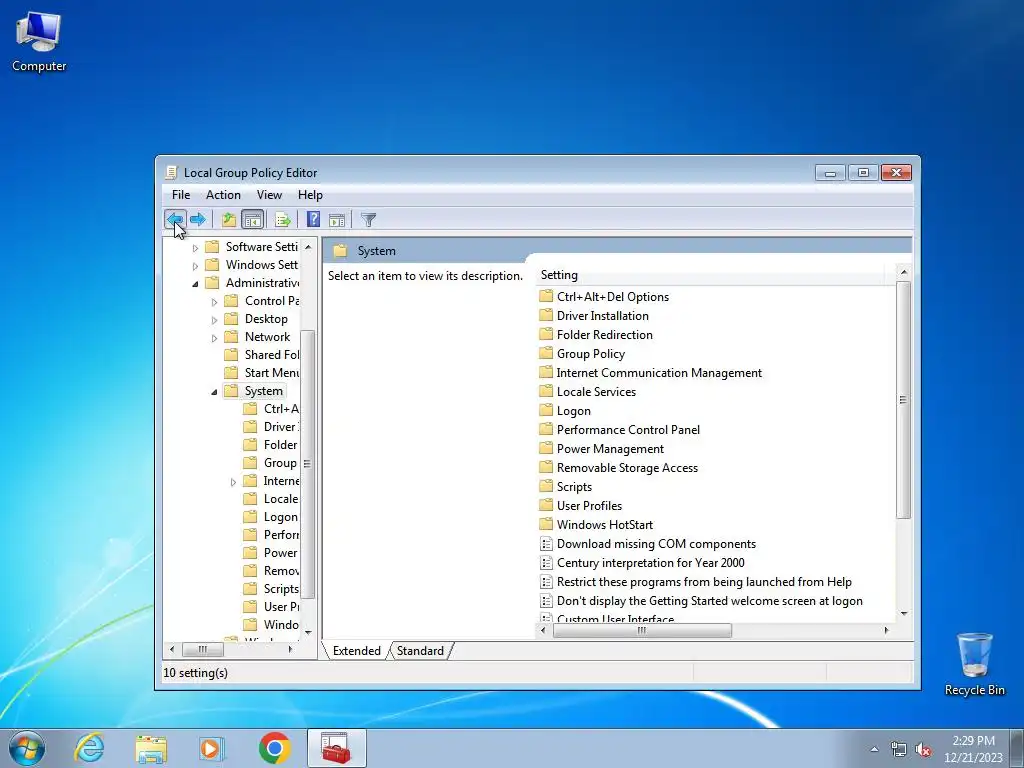Expand the Control Panel tree node
The height and width of the screenshot is (768, 1024).
tap(214, 302)
